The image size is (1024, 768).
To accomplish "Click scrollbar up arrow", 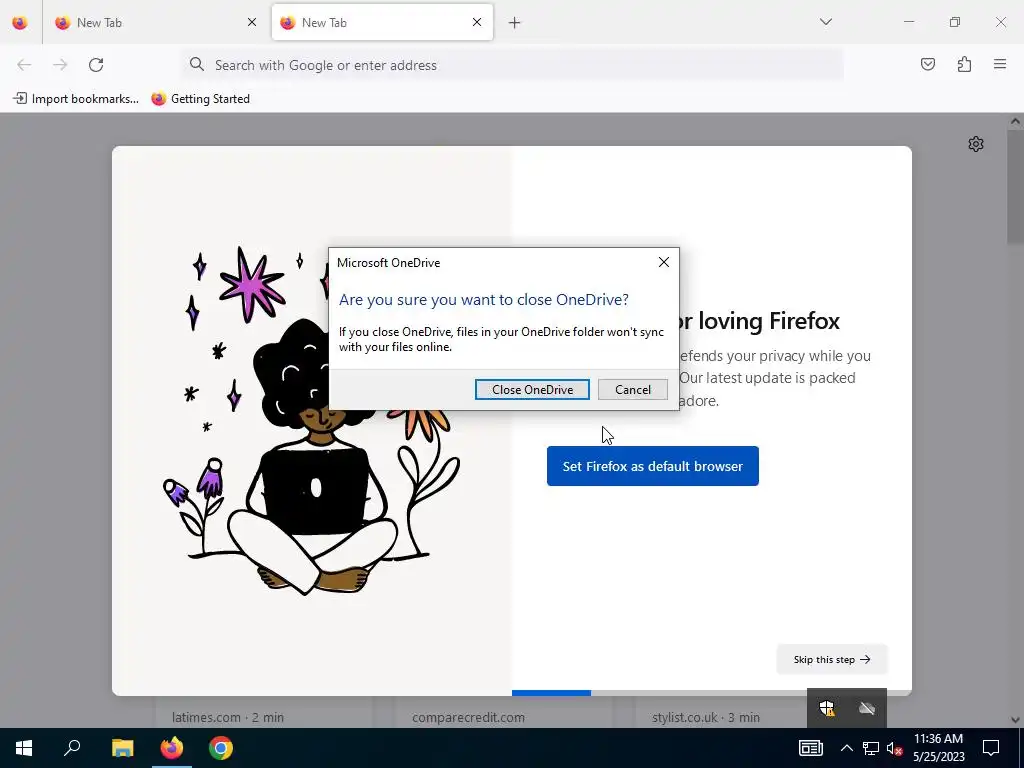I will tap(1015, 121).
